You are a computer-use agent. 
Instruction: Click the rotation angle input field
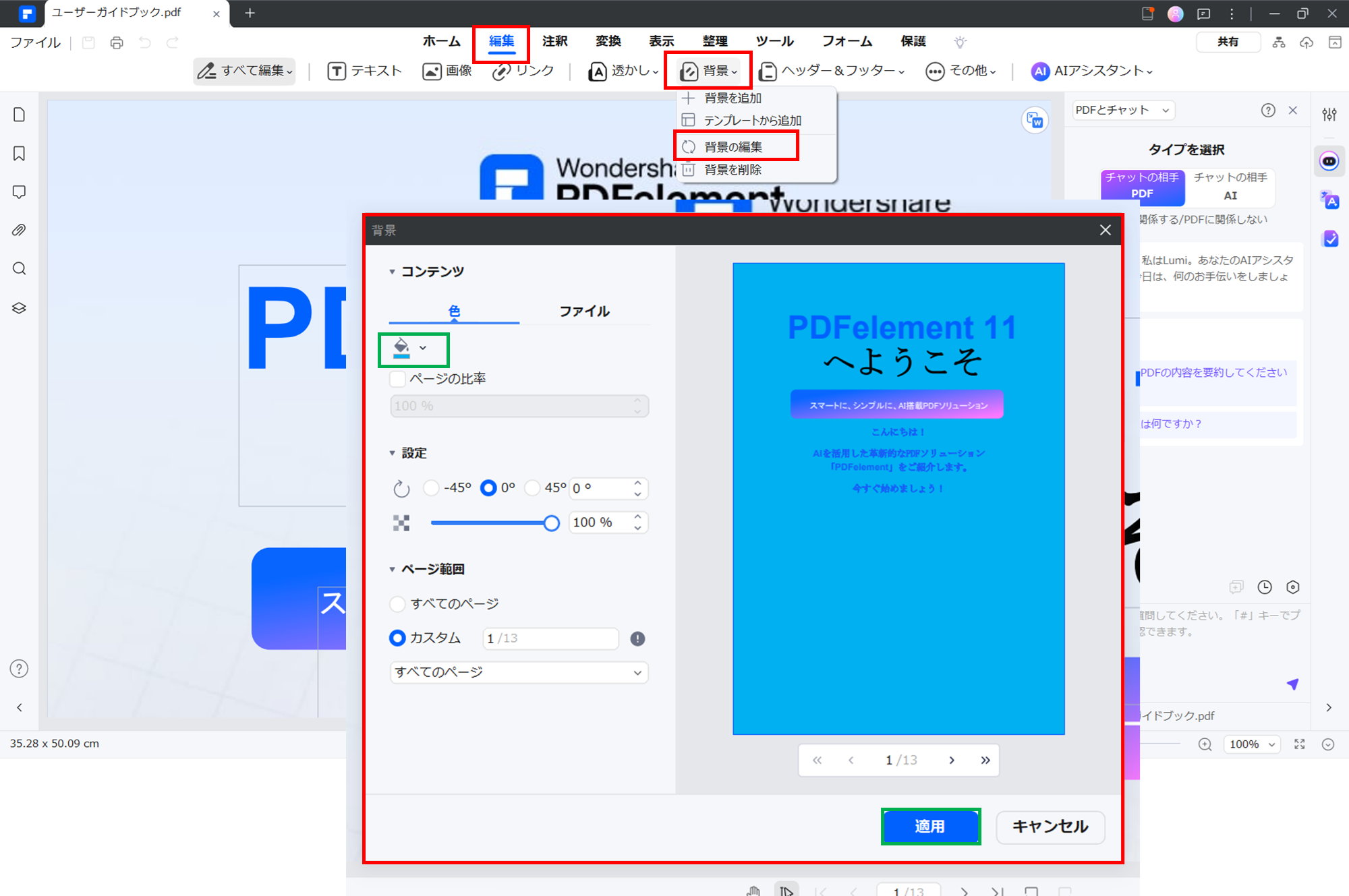point(601,488)
